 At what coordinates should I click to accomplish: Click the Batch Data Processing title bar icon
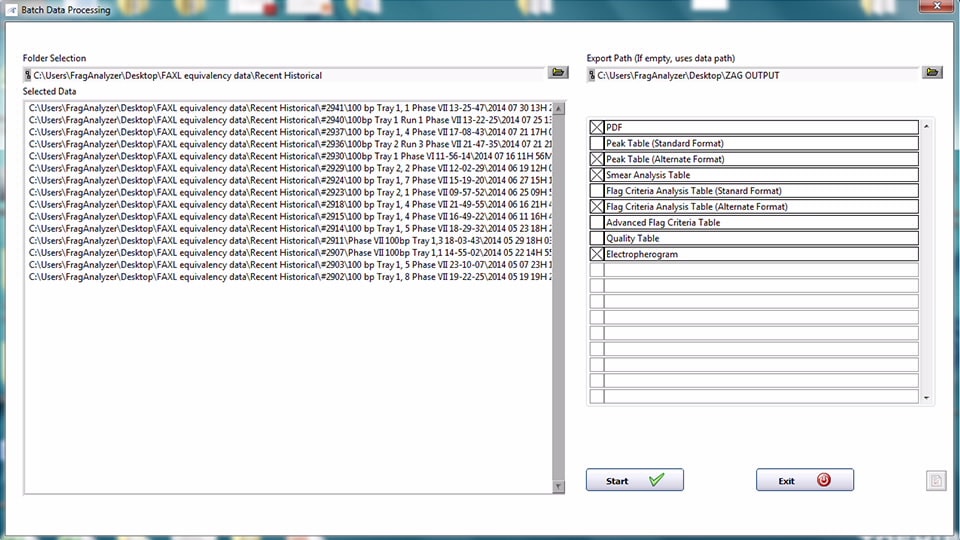10,8
